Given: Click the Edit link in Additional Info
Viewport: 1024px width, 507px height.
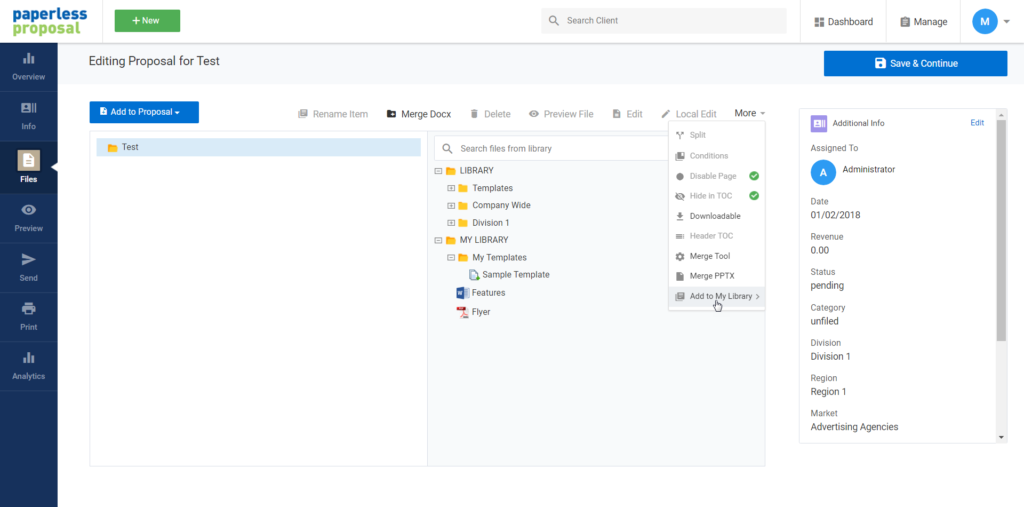Looking at the screenshot, I should pos(977,123).
